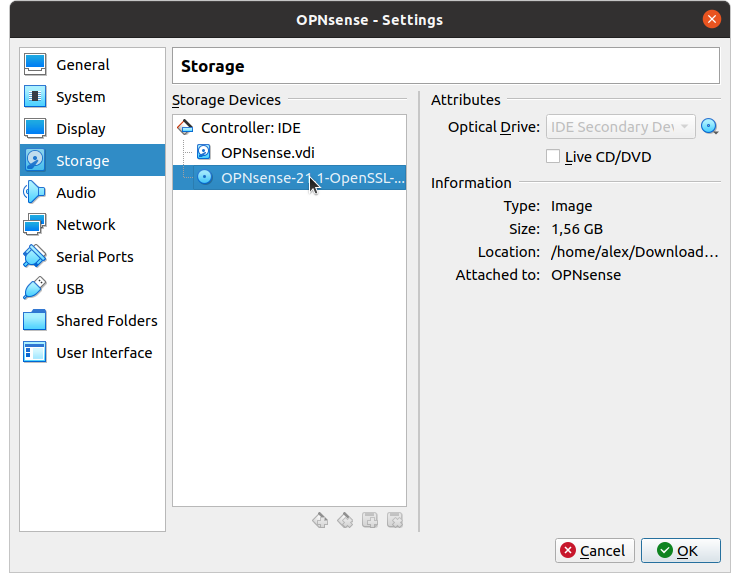Click the Type value Image
The width and height of the screenshot is (740, 582).
click(572, 206)
